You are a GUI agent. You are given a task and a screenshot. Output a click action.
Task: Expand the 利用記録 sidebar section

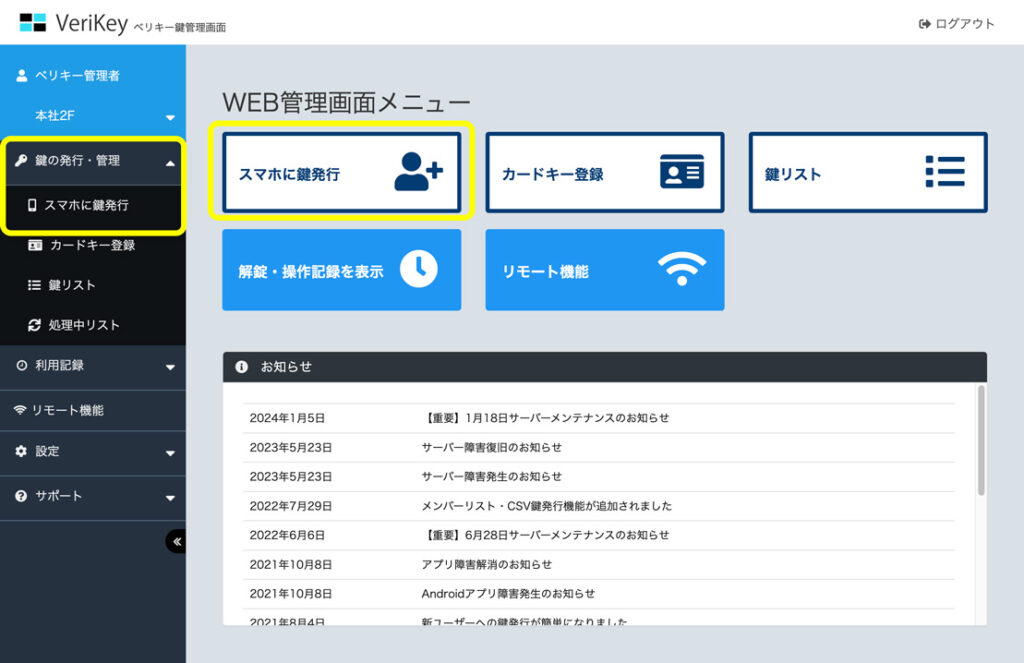[x=170, y=367]
